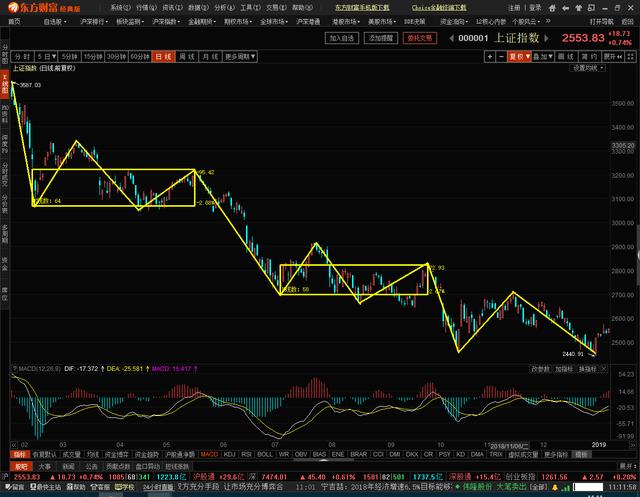The width and height of the screenshot is (640, 497).
Task: Switch chart to 周线 period
Action: (184, 57)
